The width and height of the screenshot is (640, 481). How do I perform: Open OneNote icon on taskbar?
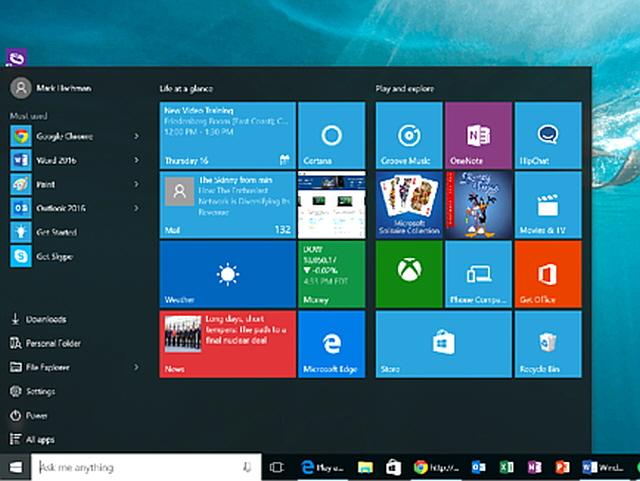click(534, 467)
